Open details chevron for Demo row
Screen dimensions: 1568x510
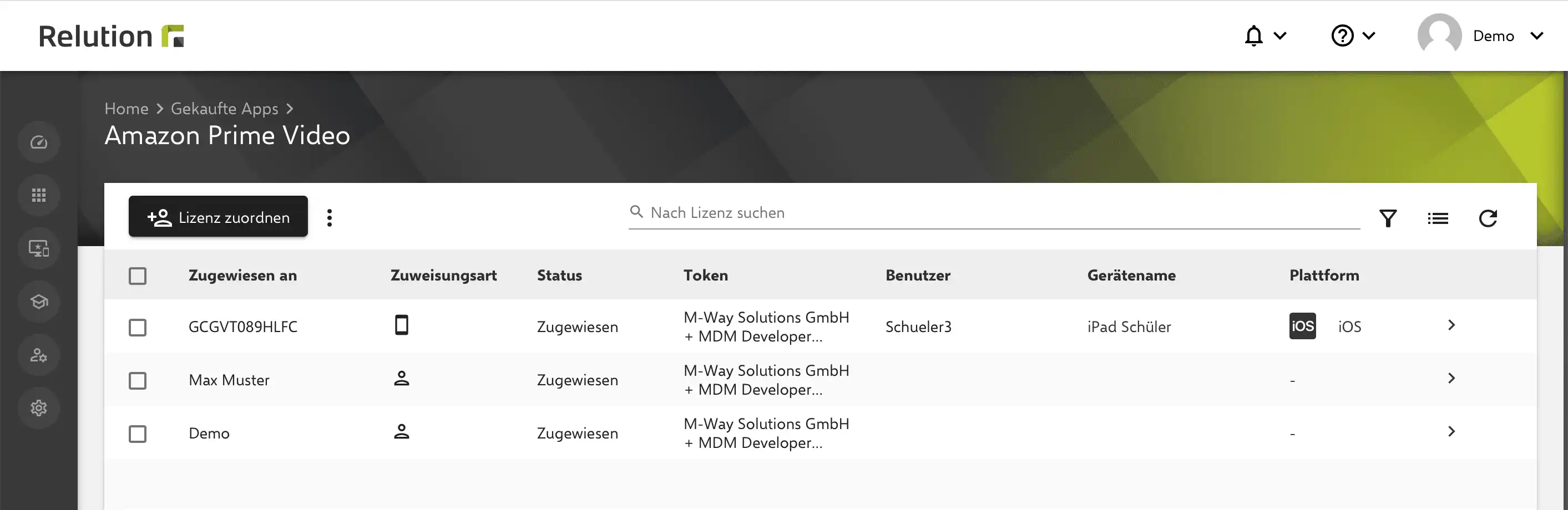coord(1451,432)
